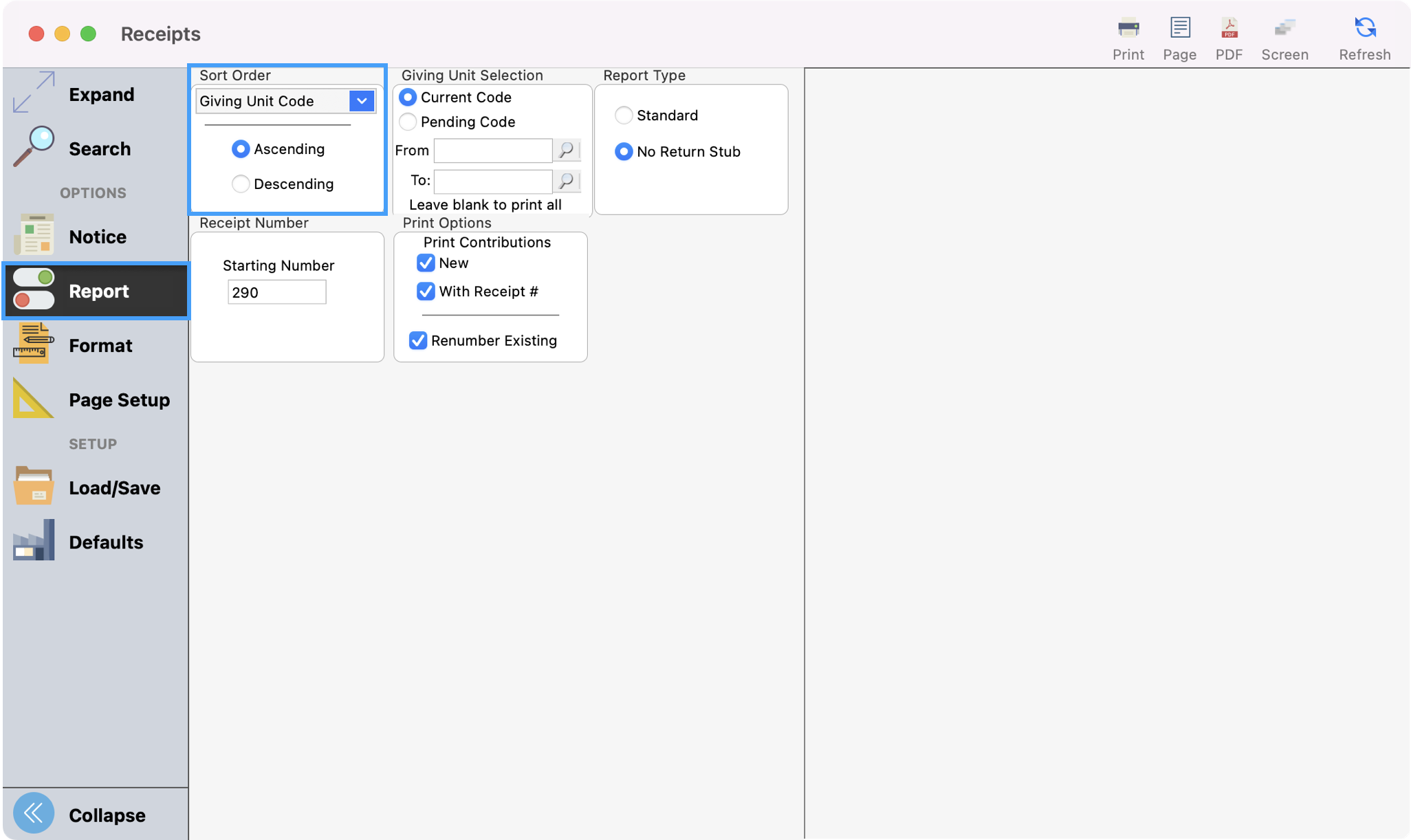Open the Notice options section
The height and width of the screenshot is (840, 1411).
coord(96,237)
